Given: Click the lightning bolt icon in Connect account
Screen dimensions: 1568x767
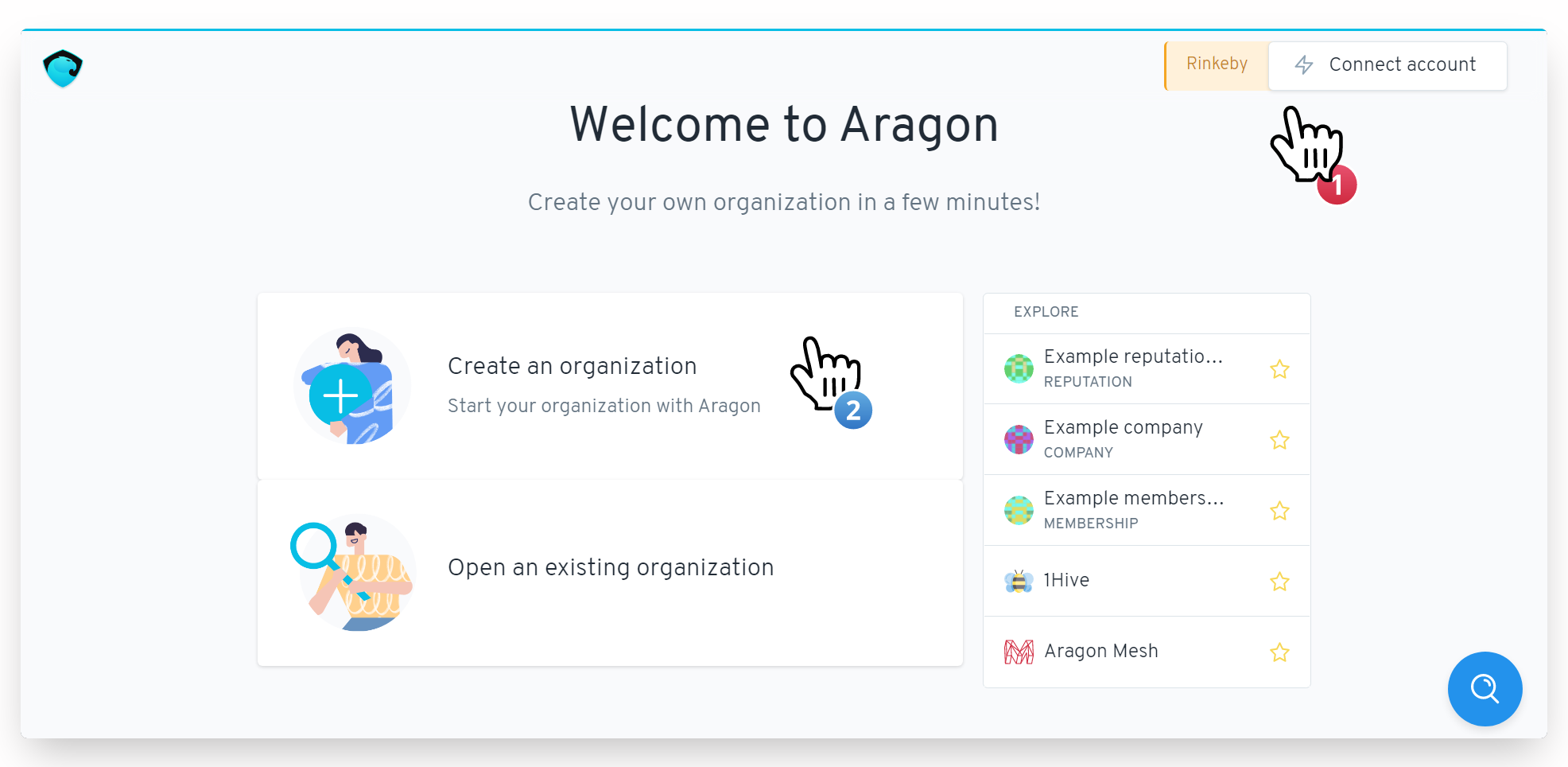Looking at the screenshot, I should pos(1303,65).
